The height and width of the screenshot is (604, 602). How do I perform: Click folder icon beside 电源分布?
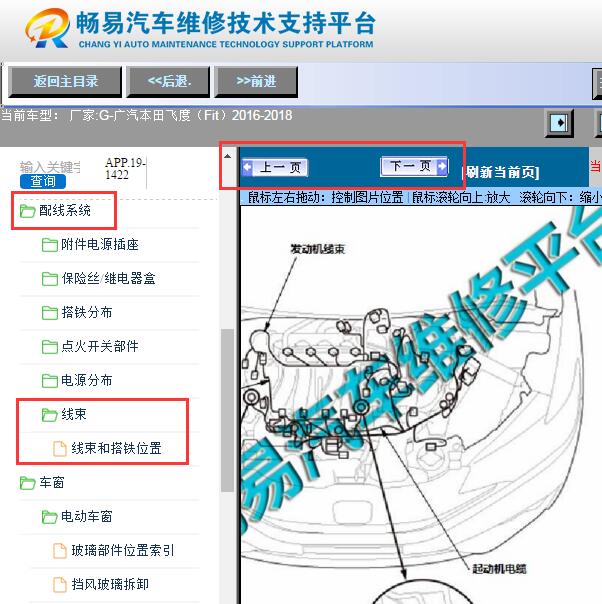[50, 380]
